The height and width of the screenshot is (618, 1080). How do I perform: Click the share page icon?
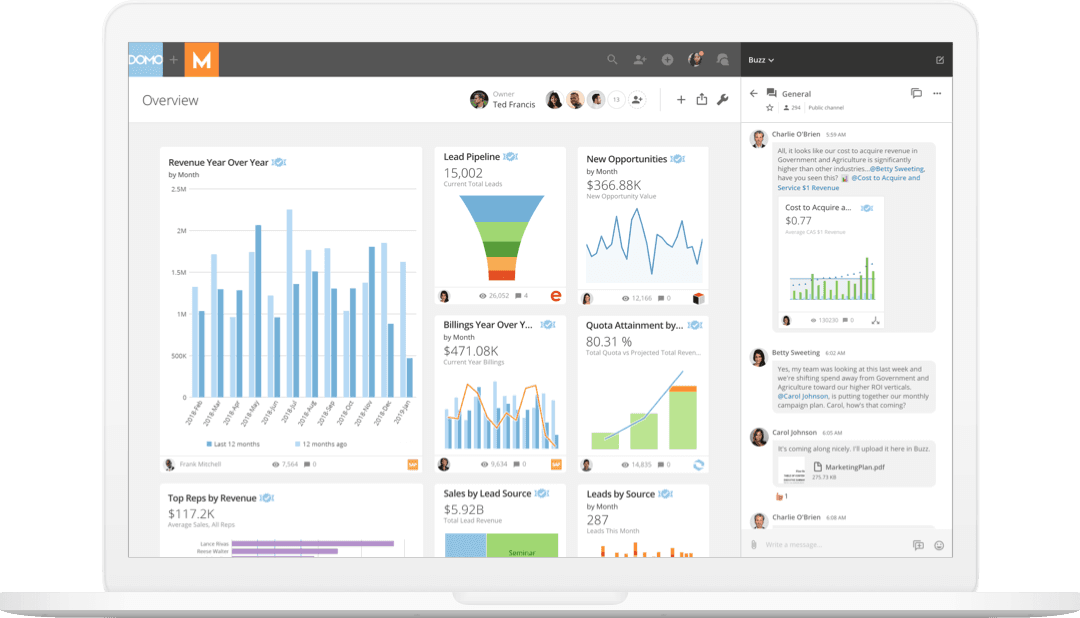702,100
